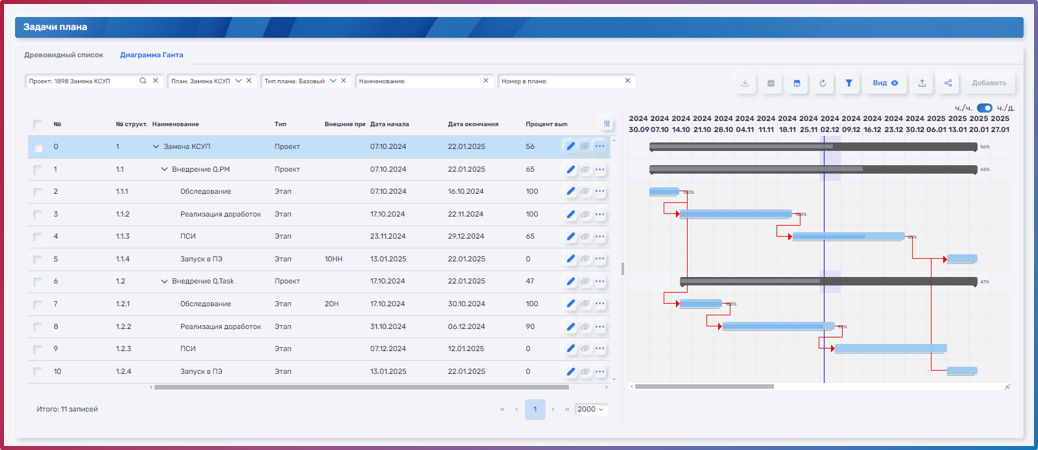Clear the План filter with its X

(x=249, y=81)
